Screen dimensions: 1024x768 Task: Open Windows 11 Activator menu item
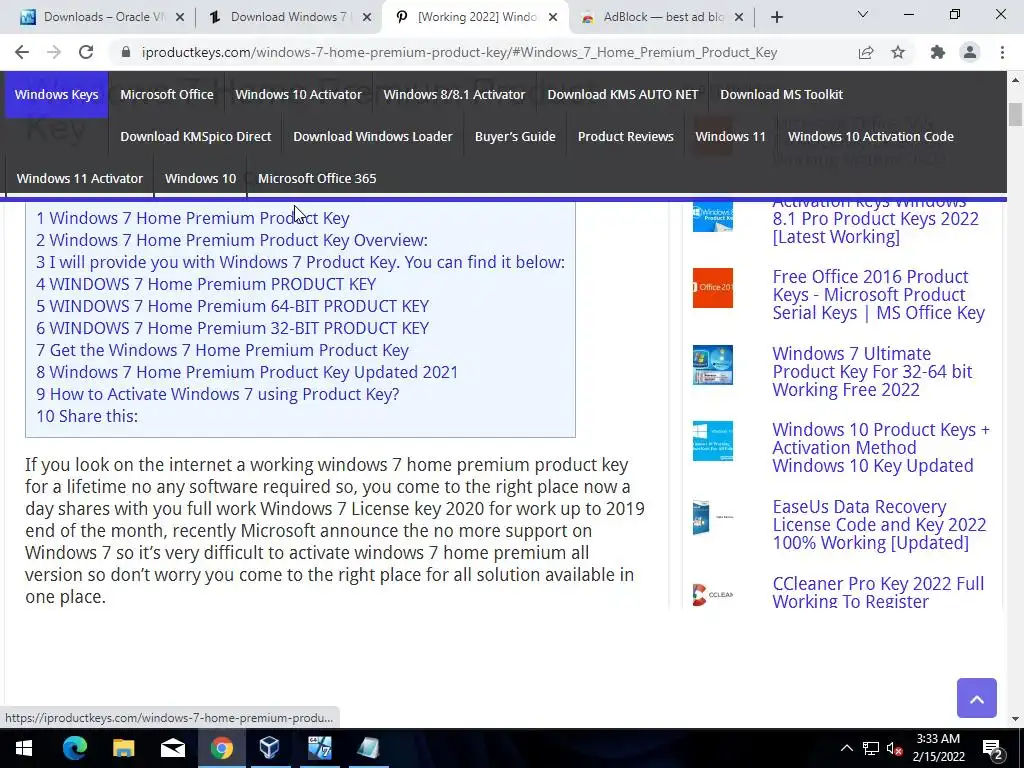click(80, 178)
